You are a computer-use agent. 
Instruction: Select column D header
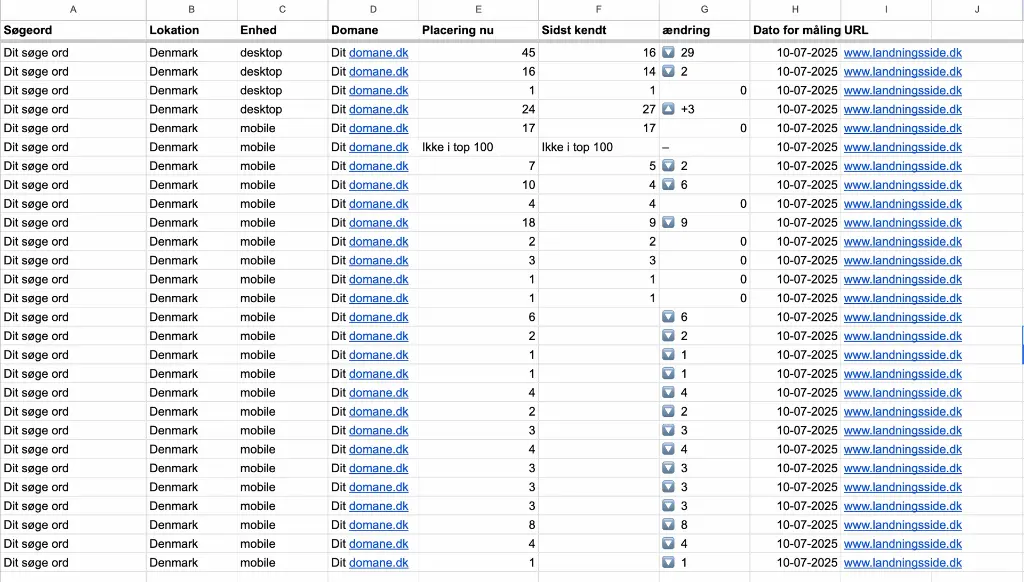(373, 9)
